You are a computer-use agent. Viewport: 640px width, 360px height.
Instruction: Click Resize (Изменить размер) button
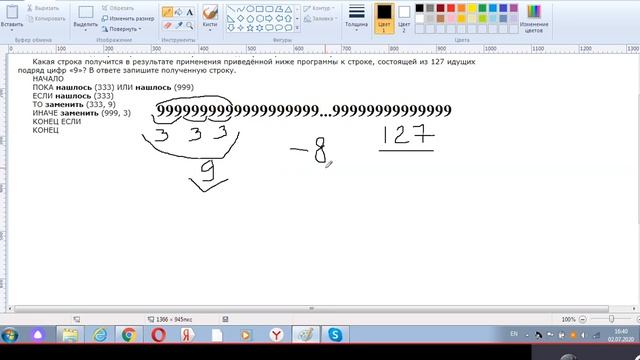coord(128,19)
